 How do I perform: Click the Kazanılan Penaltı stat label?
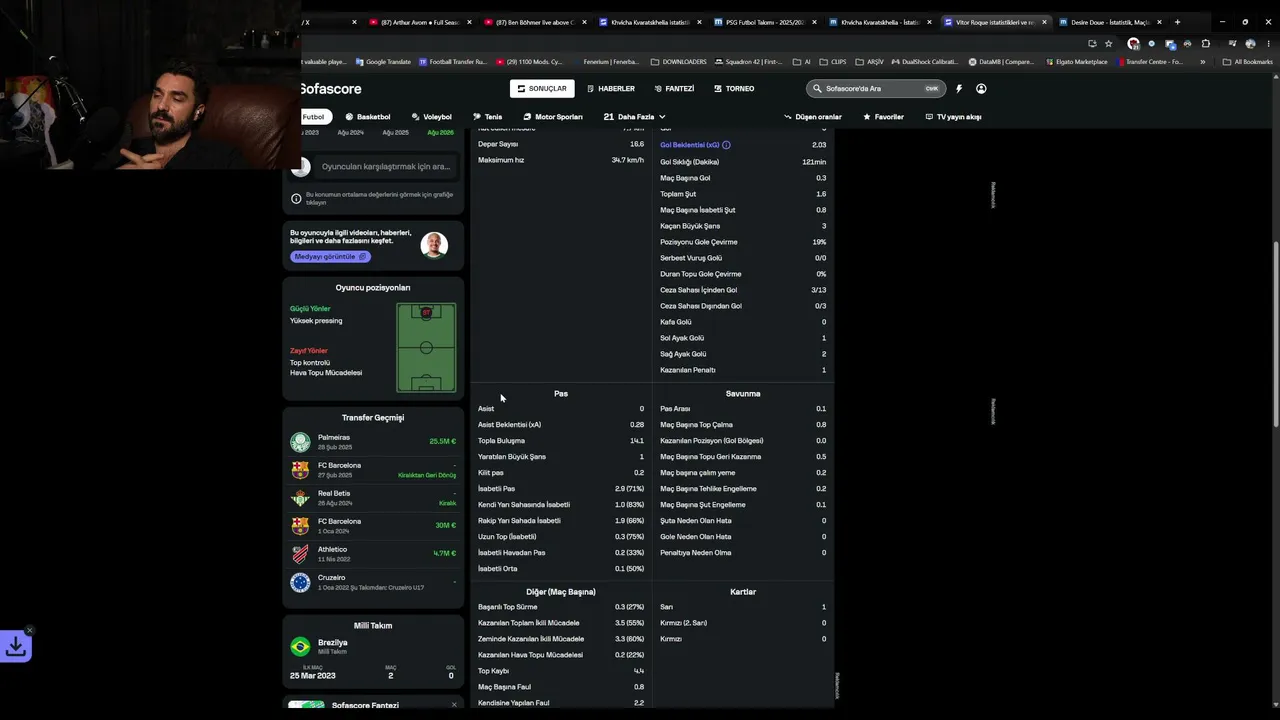pos(688,370)
